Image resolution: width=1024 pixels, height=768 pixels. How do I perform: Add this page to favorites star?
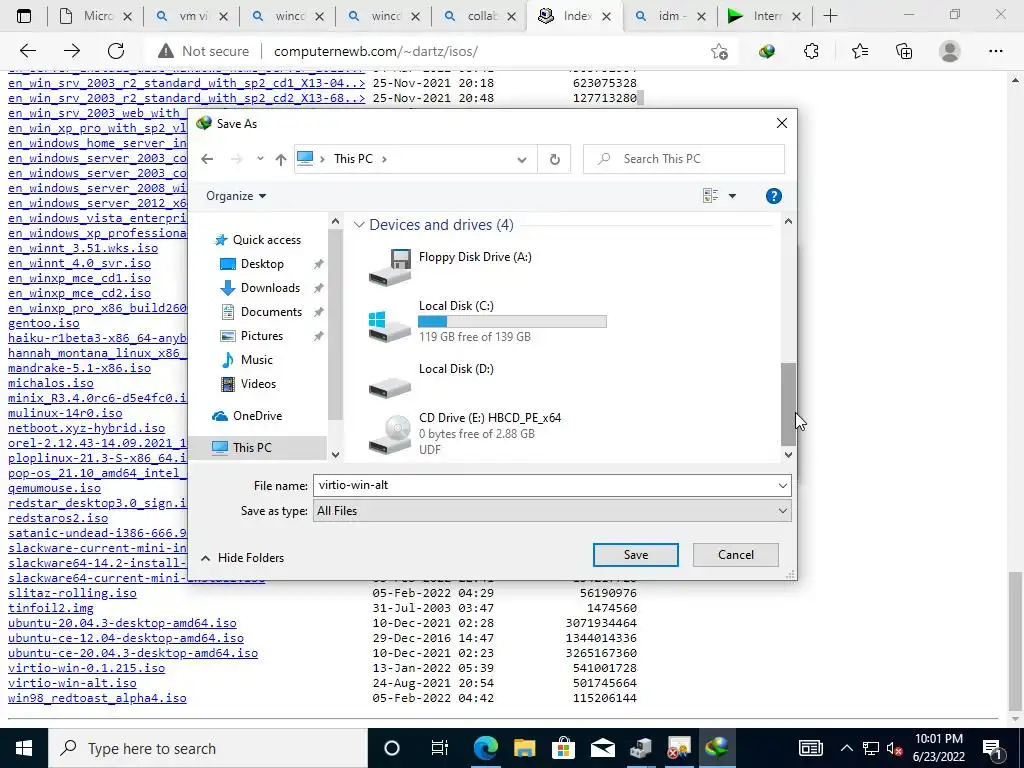click(719, 51)
